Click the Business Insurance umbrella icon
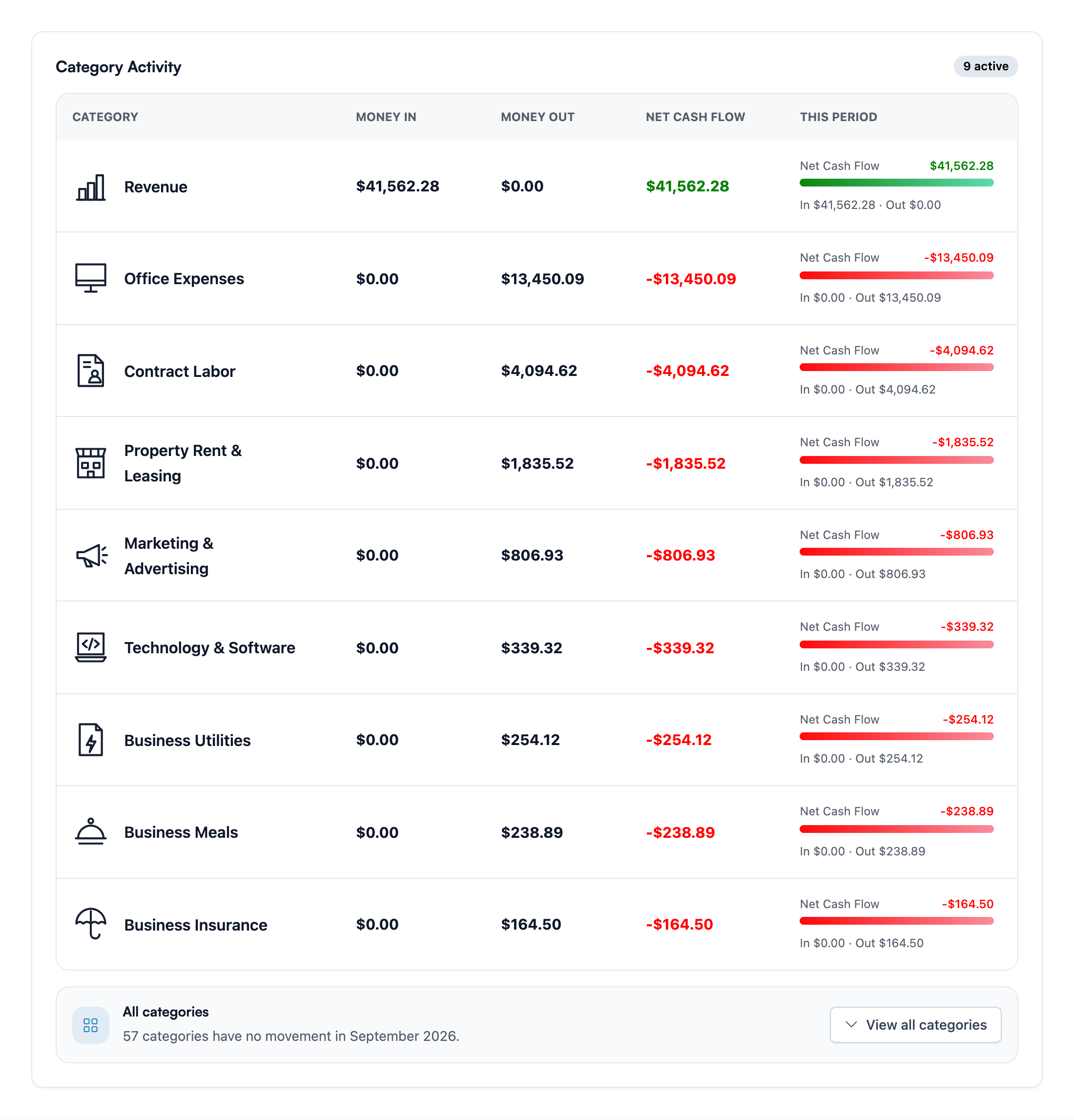This screenshot has width=1074, height=1120. click(x=91, y=923)
